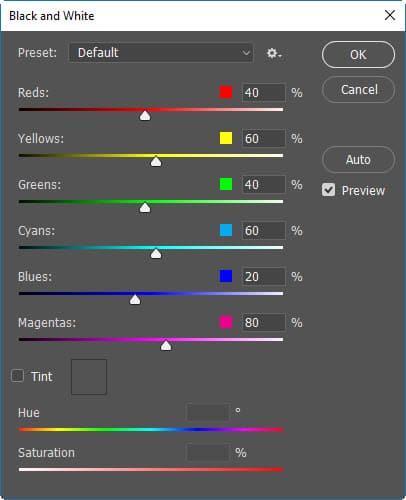Image resolution: width=406 pixels, height=500 pixels.
Task: Click the red color swatch next to Reds
Action: point(226,92)
